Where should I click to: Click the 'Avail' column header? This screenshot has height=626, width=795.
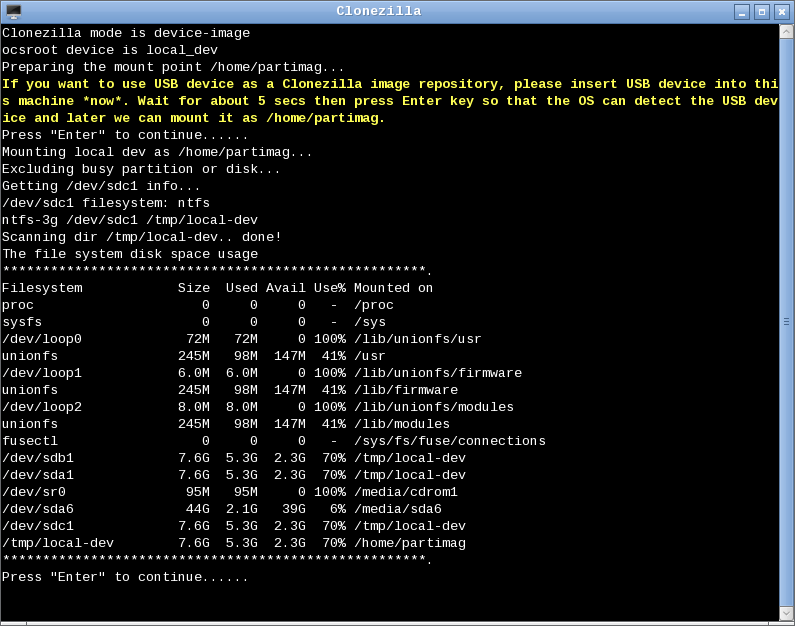click(285, 288)
